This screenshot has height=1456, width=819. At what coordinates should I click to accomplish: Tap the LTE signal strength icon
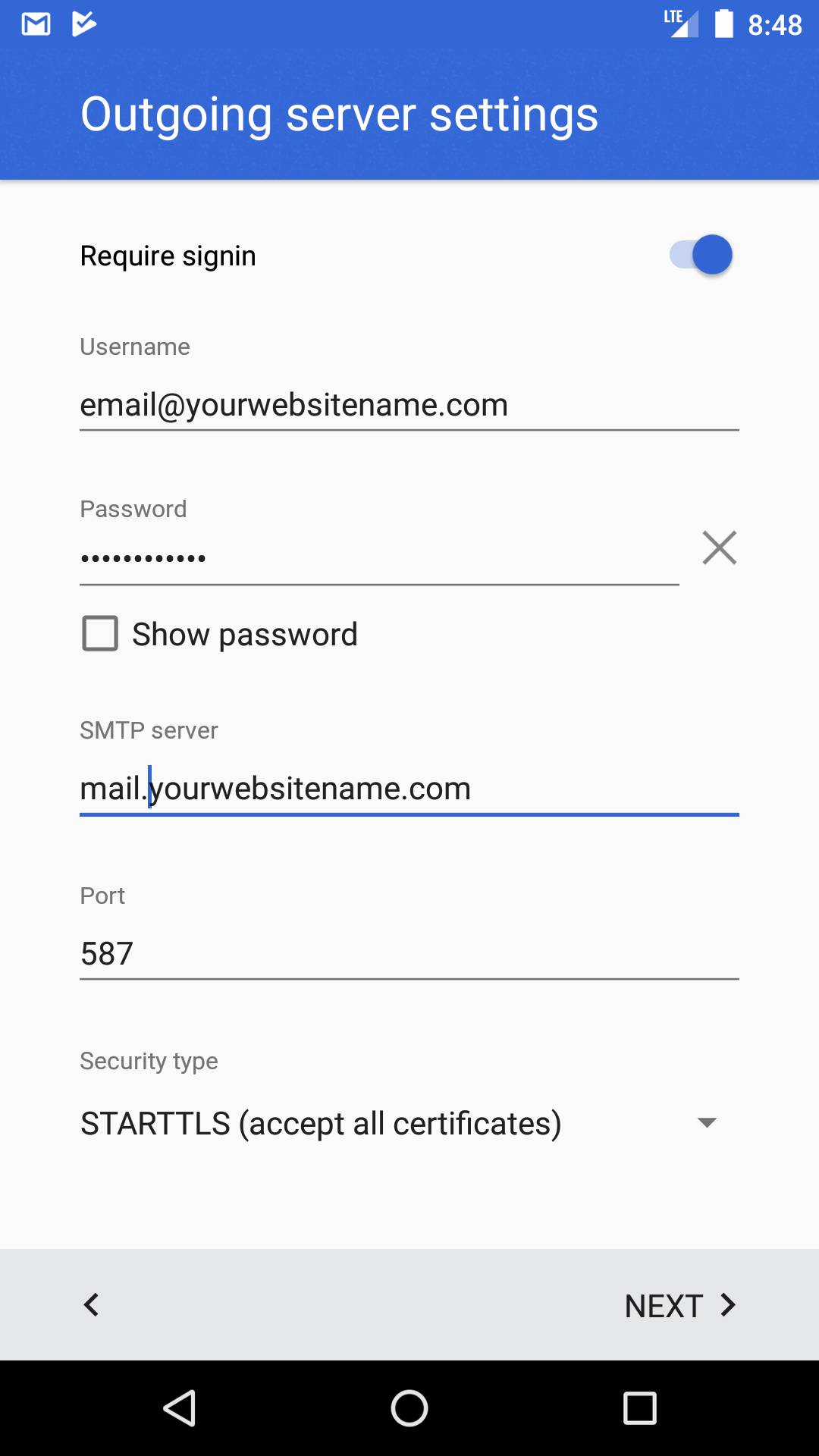681,24
